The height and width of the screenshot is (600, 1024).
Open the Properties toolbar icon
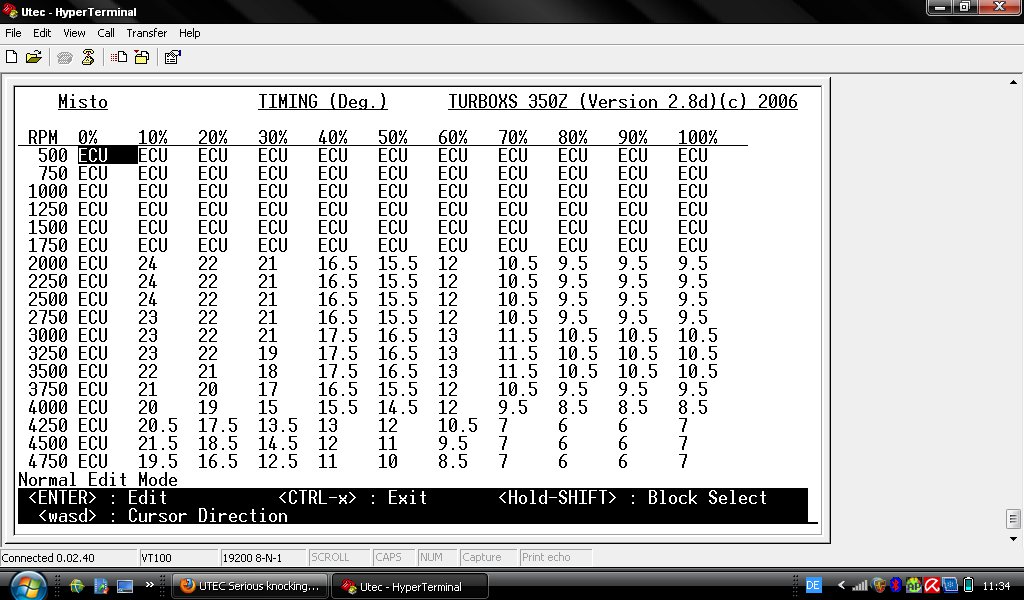coord(172,57)
